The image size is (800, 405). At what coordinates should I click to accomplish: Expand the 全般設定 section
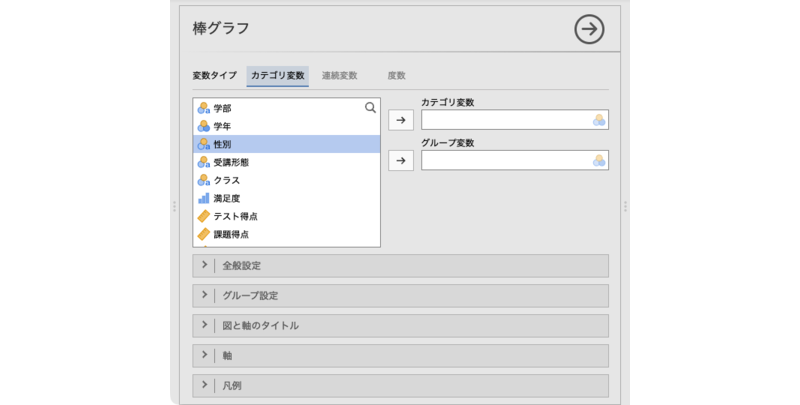(x=400, y=266)
